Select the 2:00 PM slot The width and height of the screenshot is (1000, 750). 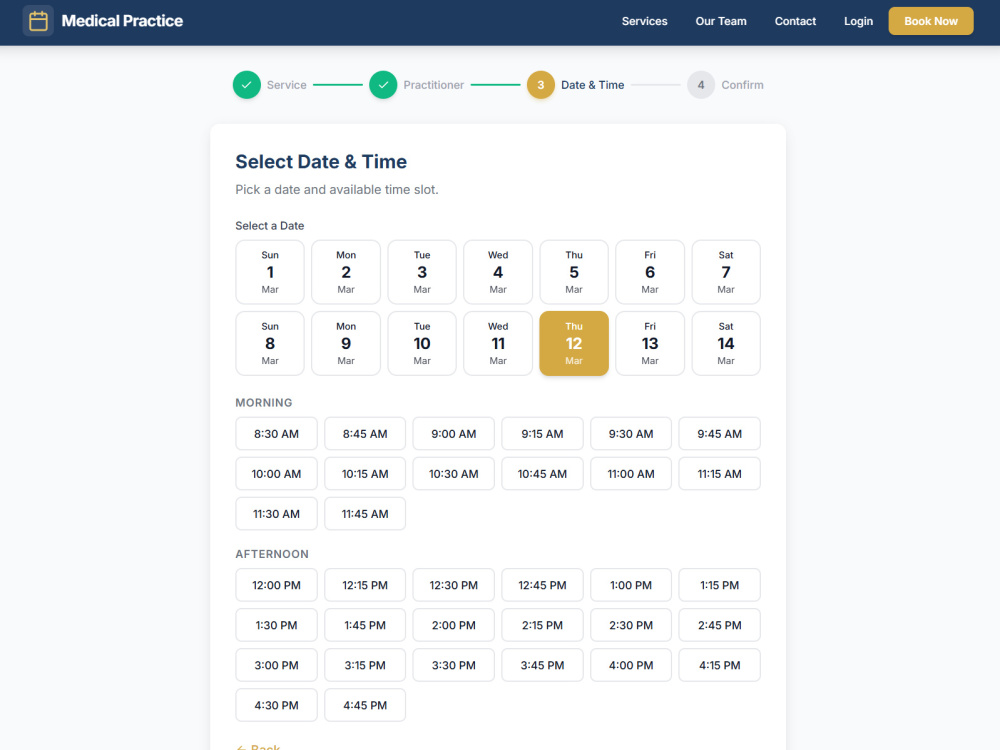[x=453, y=626]
